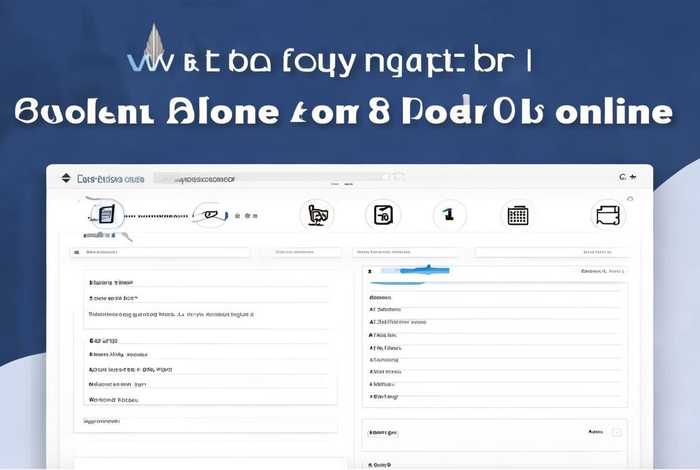700x470 pixels.
Task: Click the far-right field in the filter row
Action: (x=552, y=253)
